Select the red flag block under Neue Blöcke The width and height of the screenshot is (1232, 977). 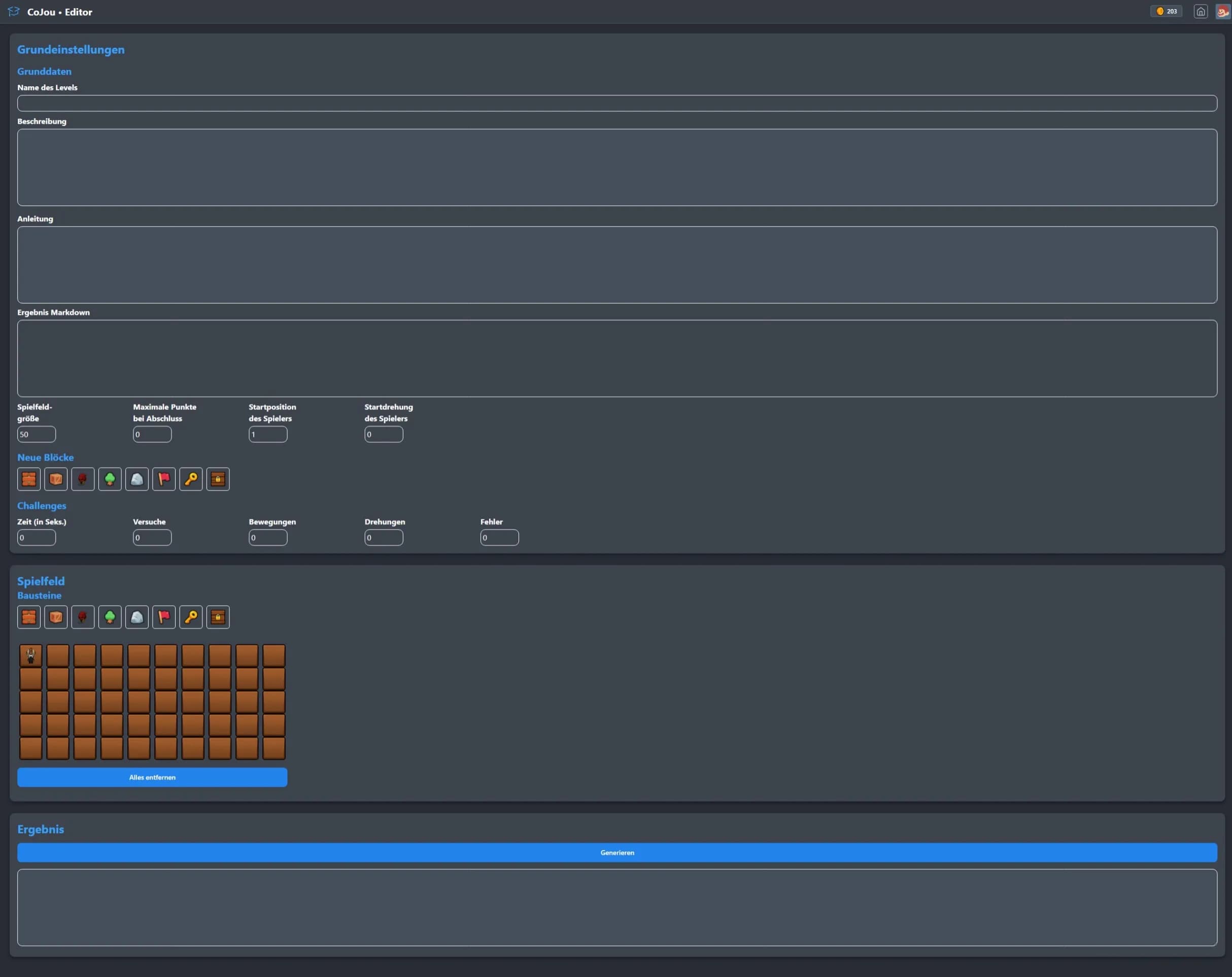[164, 479]
